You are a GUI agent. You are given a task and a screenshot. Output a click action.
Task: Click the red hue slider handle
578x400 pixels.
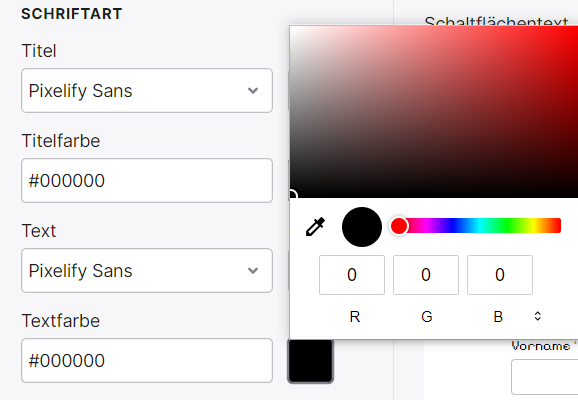[399, 226]
